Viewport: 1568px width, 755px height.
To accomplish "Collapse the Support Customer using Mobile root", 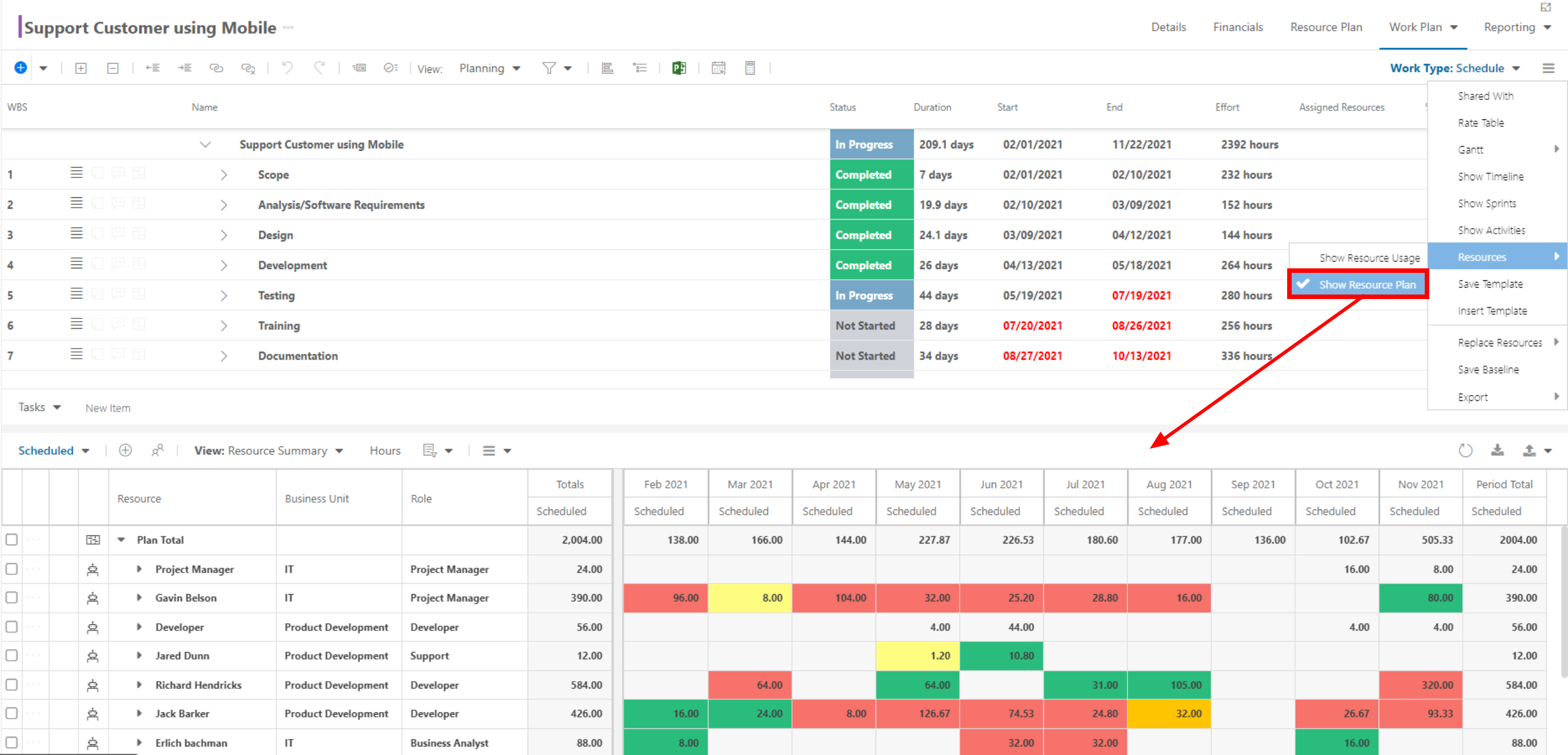I will [x=205, y=144].
